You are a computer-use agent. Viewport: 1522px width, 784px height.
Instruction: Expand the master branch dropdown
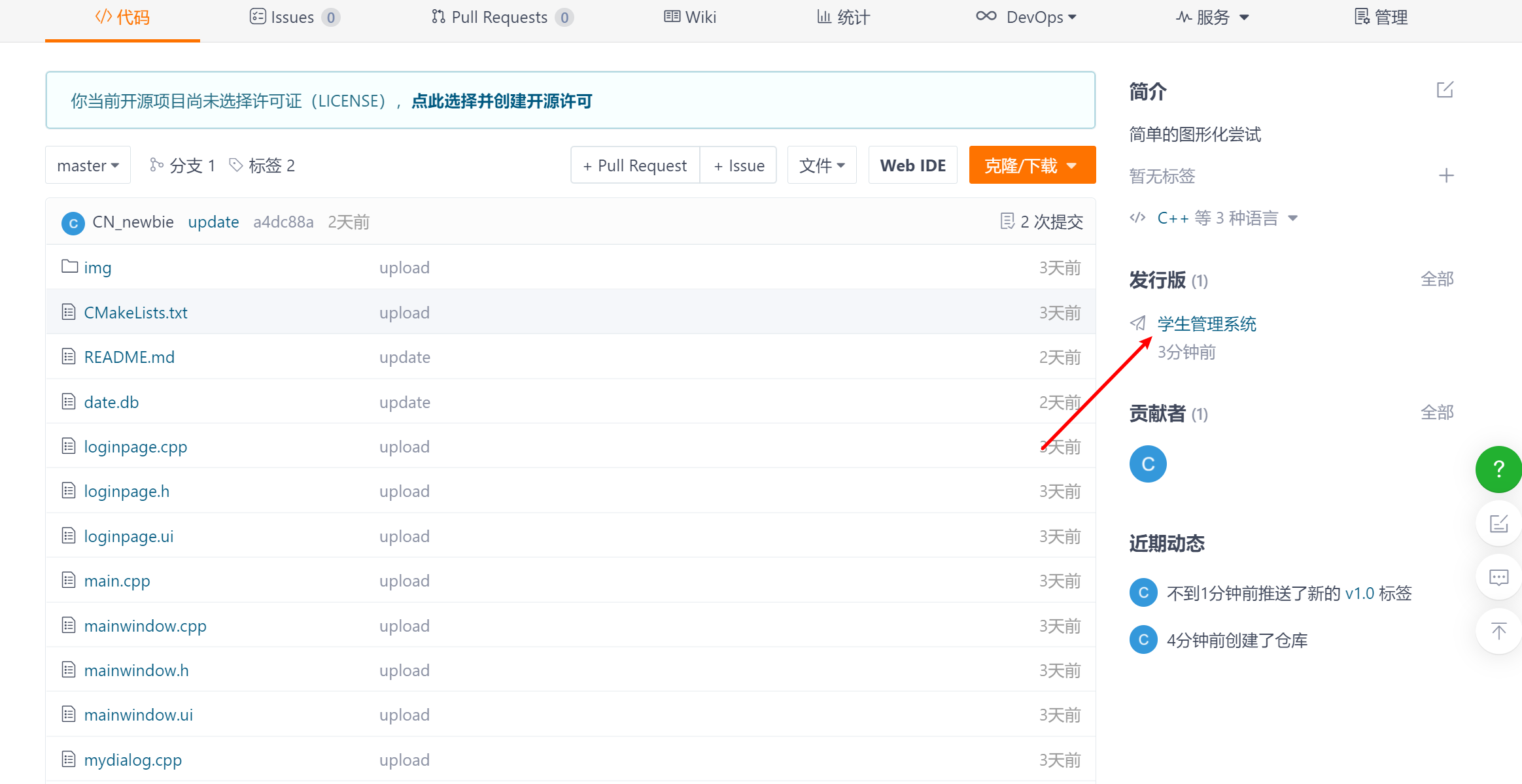pos(88,165)
